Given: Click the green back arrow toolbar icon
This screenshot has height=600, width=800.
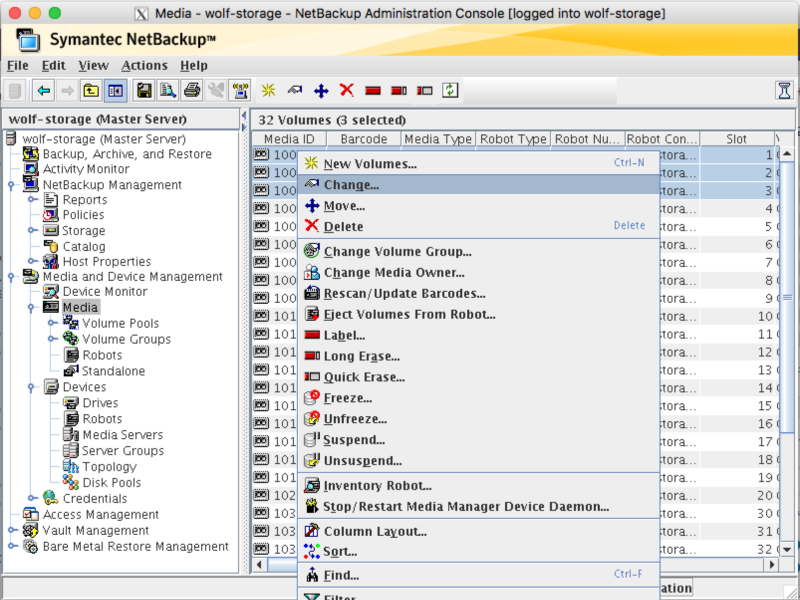Looking at the screenshot, I should pos(43,90).
